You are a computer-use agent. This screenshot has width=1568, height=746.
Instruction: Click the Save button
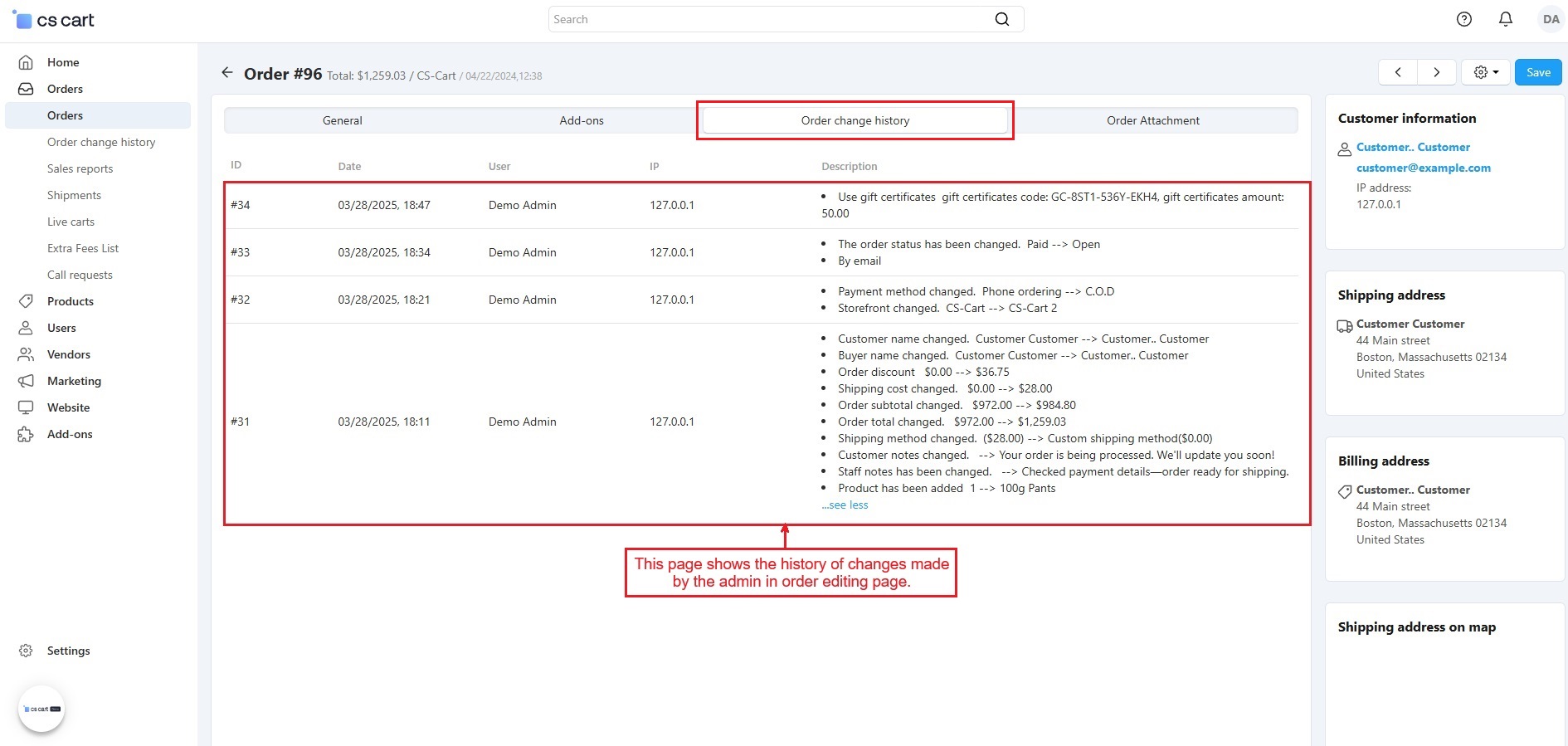tap(1538, 72)
